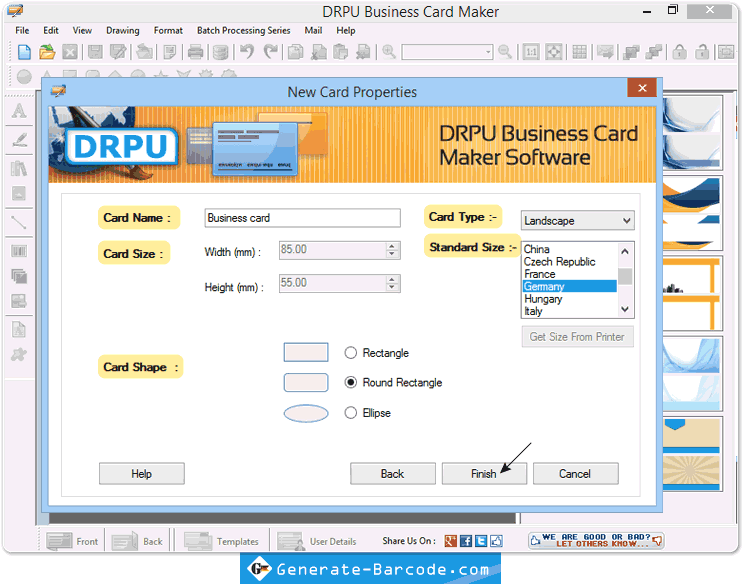Screen dimensions: 744x584
Task: Select the Line drawing tool in left sidebar
Action: pyautogui.click(x=19, y=222)
